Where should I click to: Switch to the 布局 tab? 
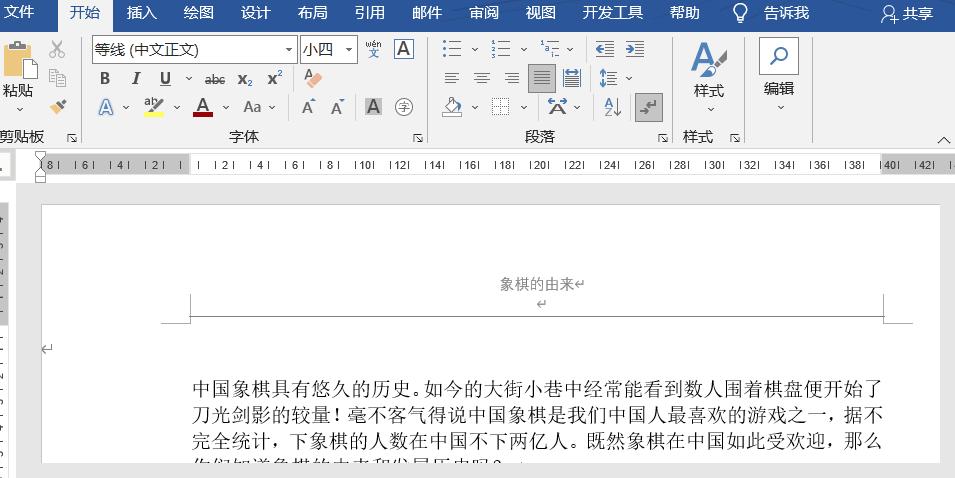[312, 12]
